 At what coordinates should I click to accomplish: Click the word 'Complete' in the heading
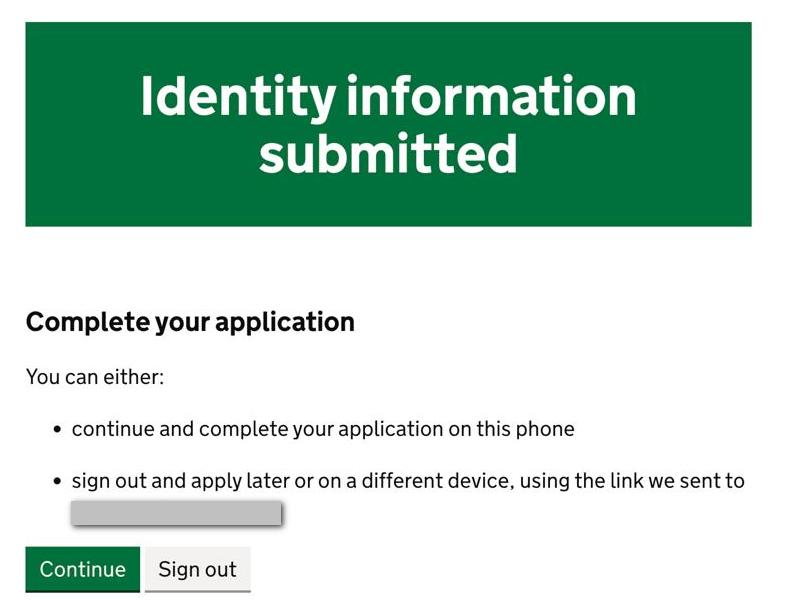[87, 322]
